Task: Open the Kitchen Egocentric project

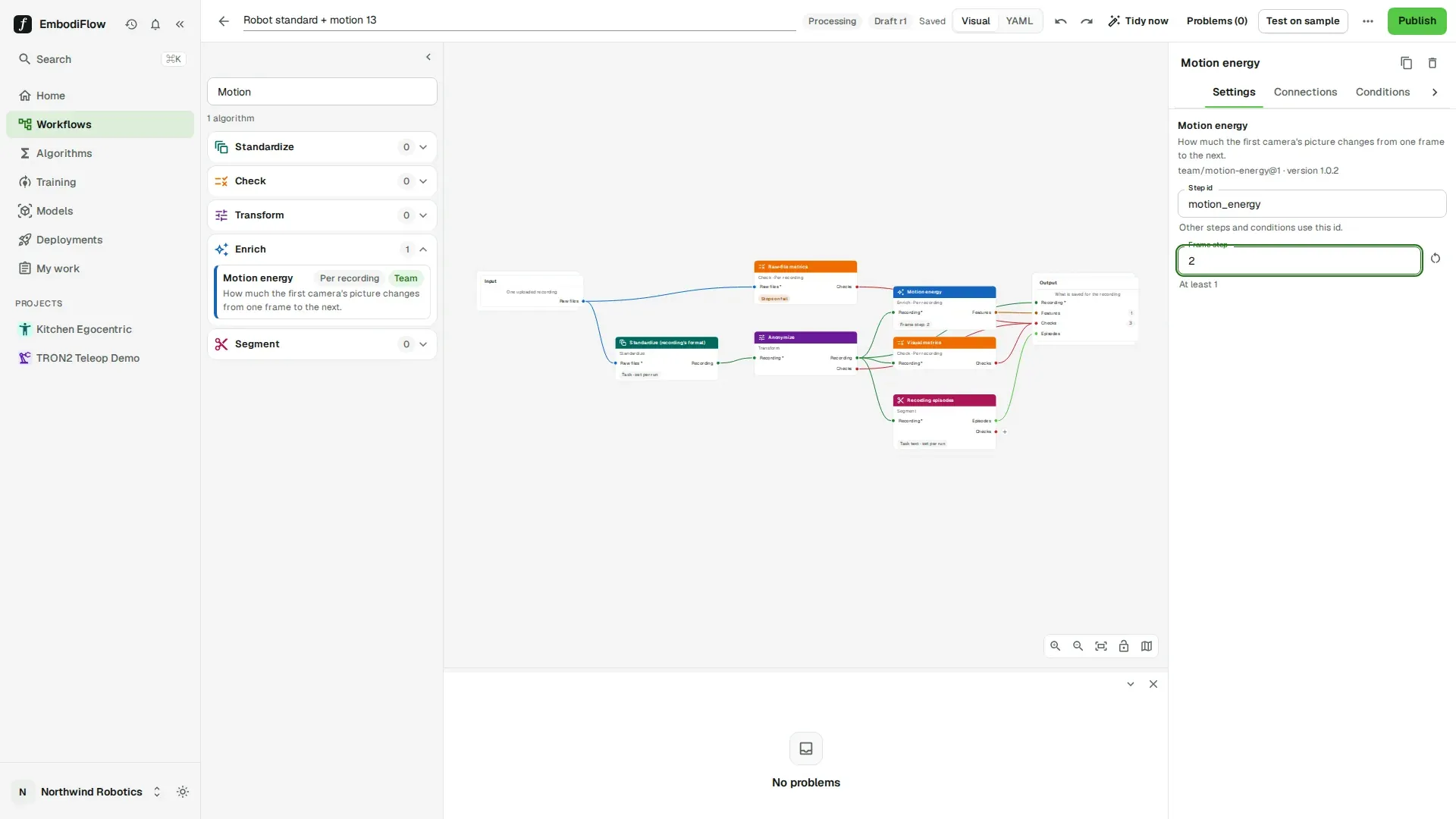Action: tap(100, 329)
